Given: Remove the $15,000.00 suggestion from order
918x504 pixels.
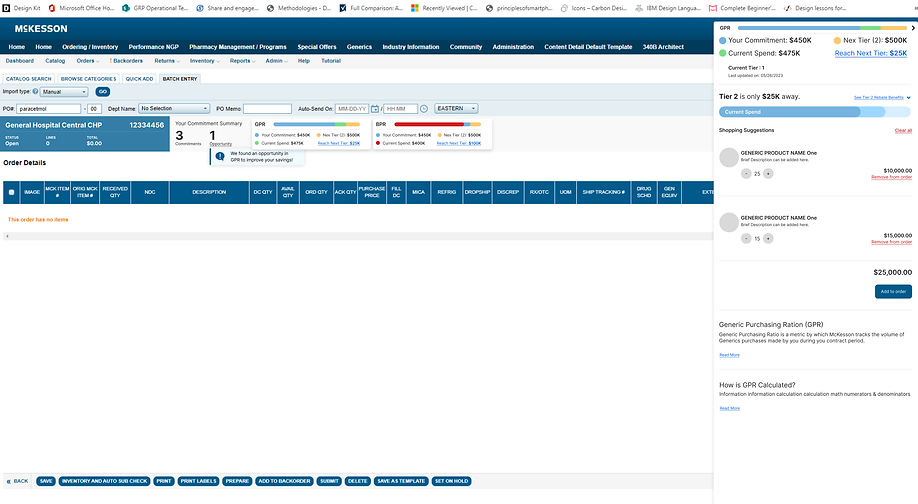Looking at the screenshot, I should click(891, 242).
